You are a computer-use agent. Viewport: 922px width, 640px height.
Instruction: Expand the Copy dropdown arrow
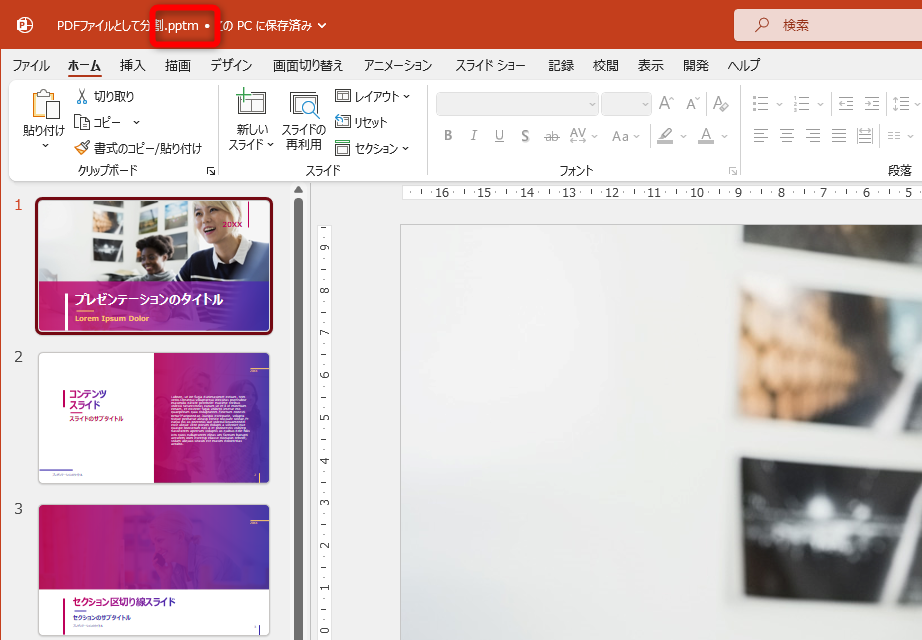(136, 122)
